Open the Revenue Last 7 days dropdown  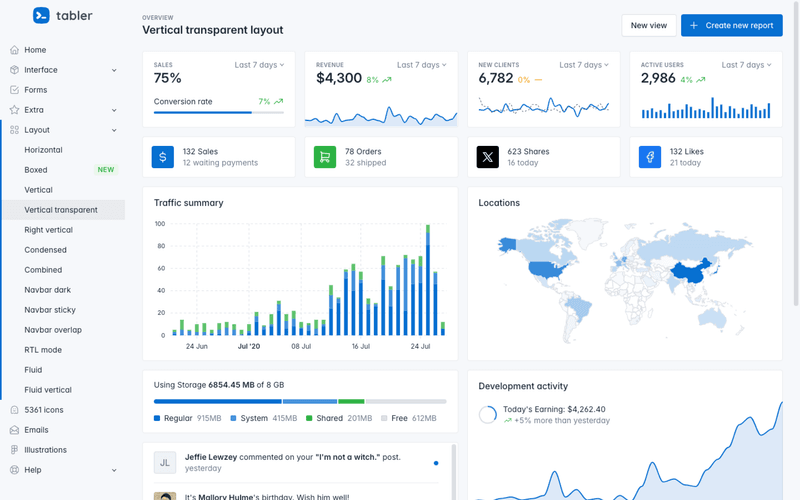(421, 65)
